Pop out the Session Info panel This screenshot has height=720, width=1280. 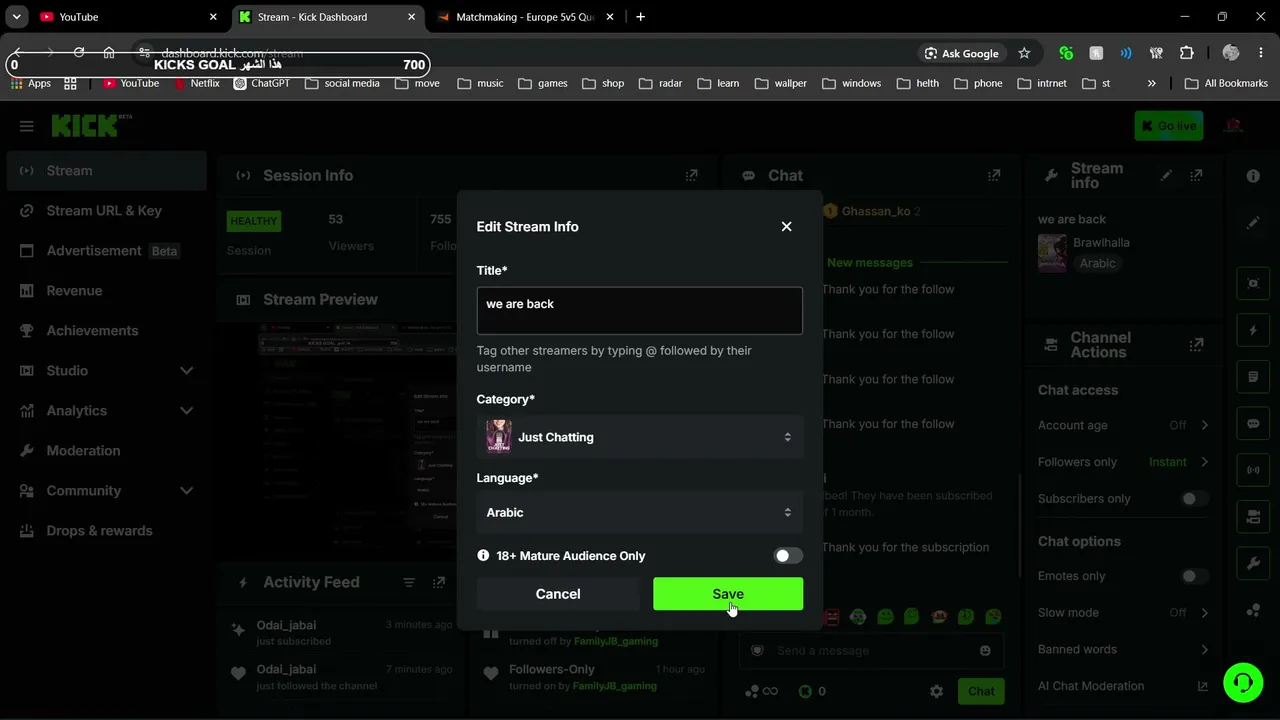click(691, 175)
